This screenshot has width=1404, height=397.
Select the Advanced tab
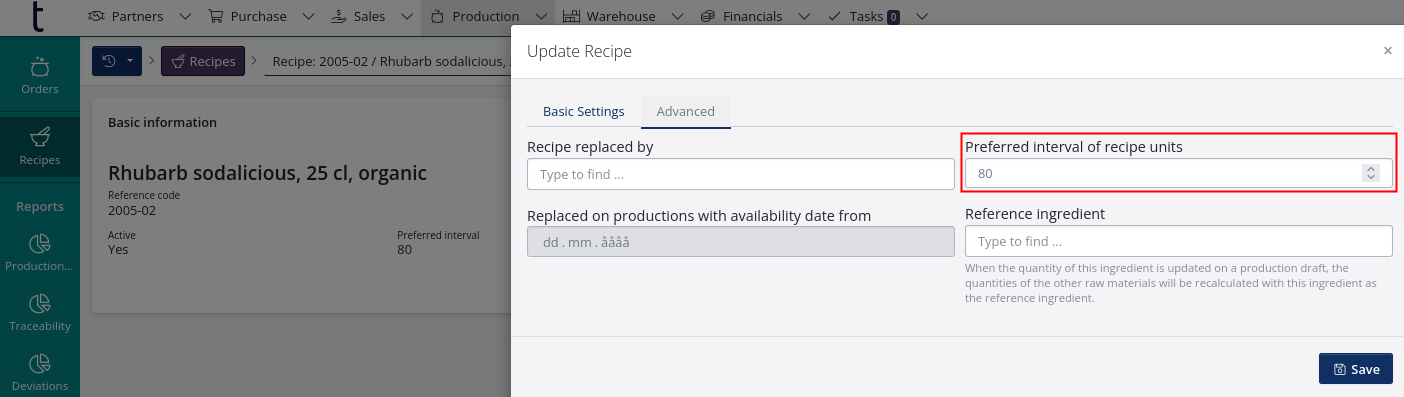[x=686, y=111]
